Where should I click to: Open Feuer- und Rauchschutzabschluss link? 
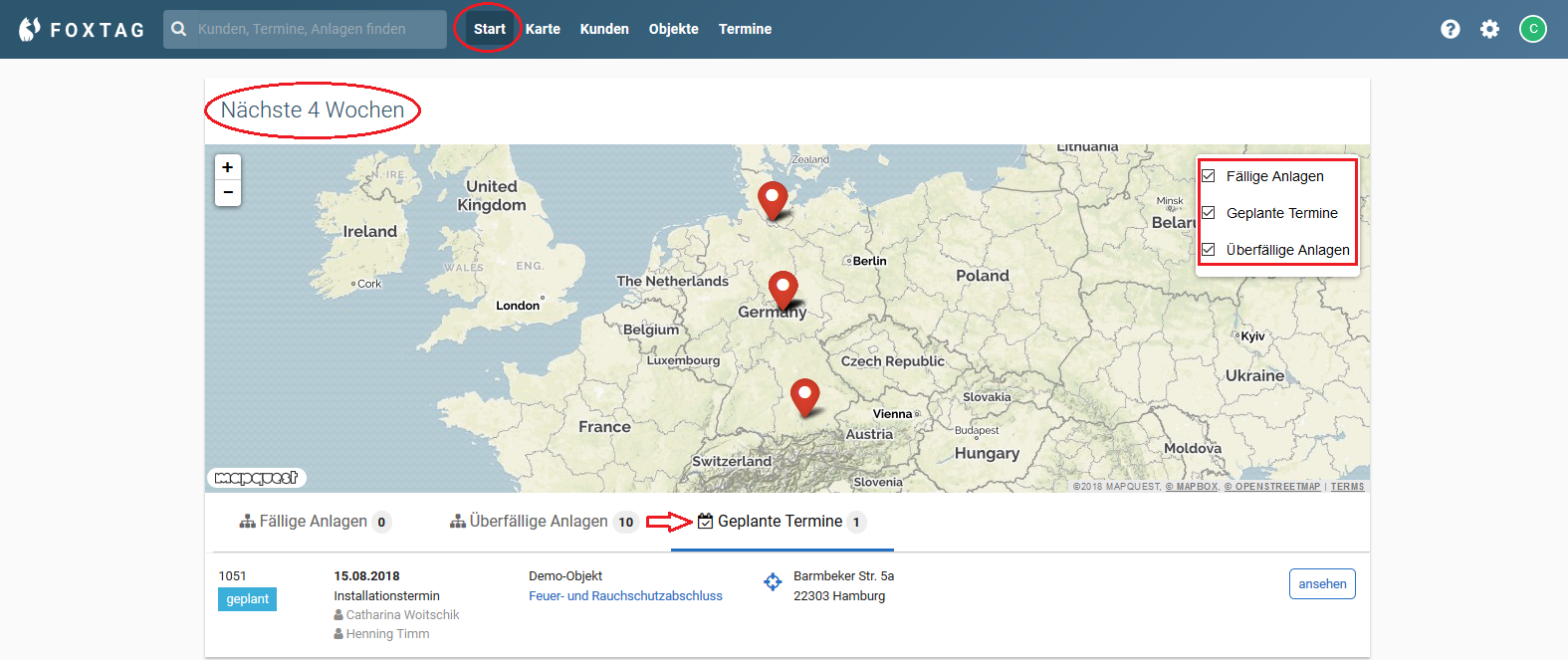click(625, 596)
